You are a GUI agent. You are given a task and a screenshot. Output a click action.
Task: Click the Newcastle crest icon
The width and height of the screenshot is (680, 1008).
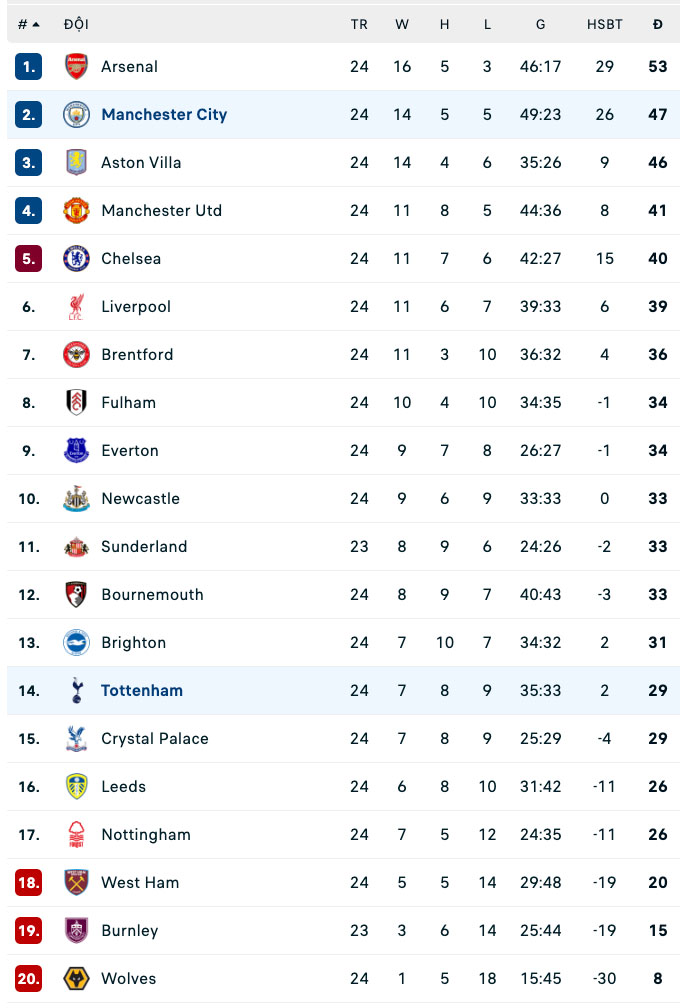click(x=76, y=499)
